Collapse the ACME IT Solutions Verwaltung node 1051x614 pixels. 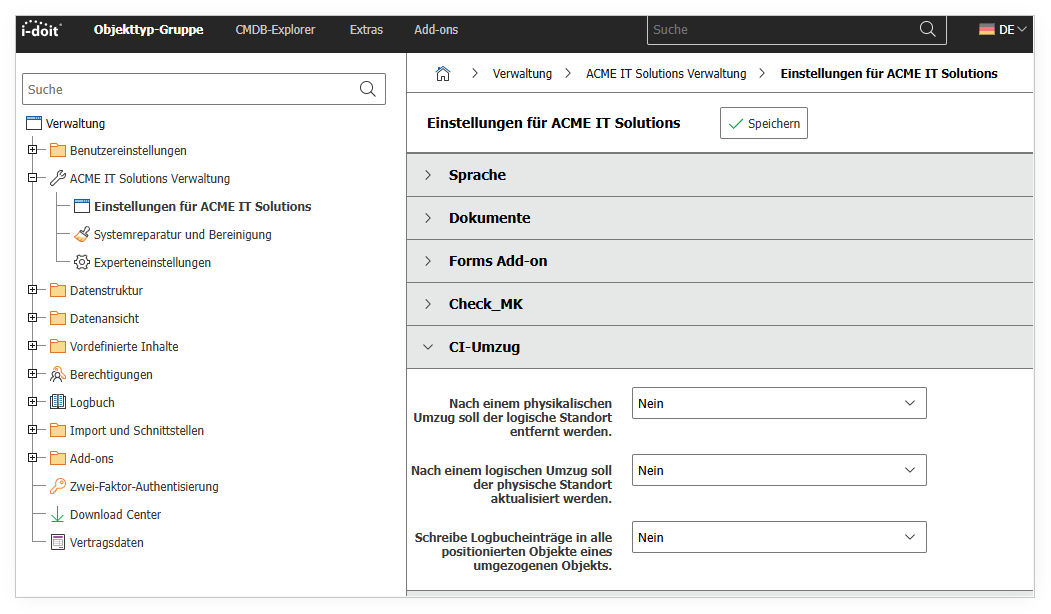pos(32,178)
